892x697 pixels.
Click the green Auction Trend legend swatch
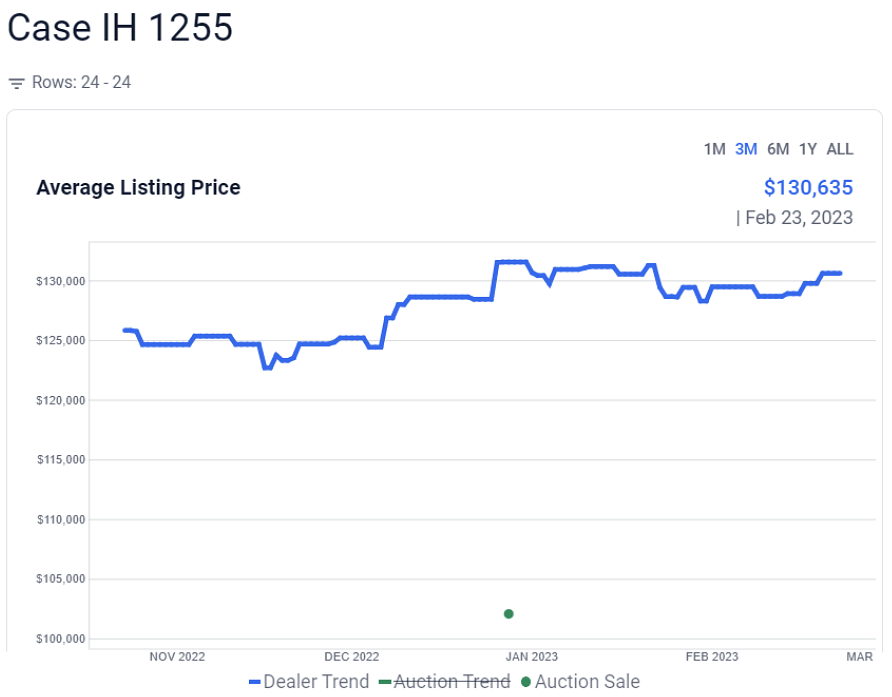click(385, 682)
